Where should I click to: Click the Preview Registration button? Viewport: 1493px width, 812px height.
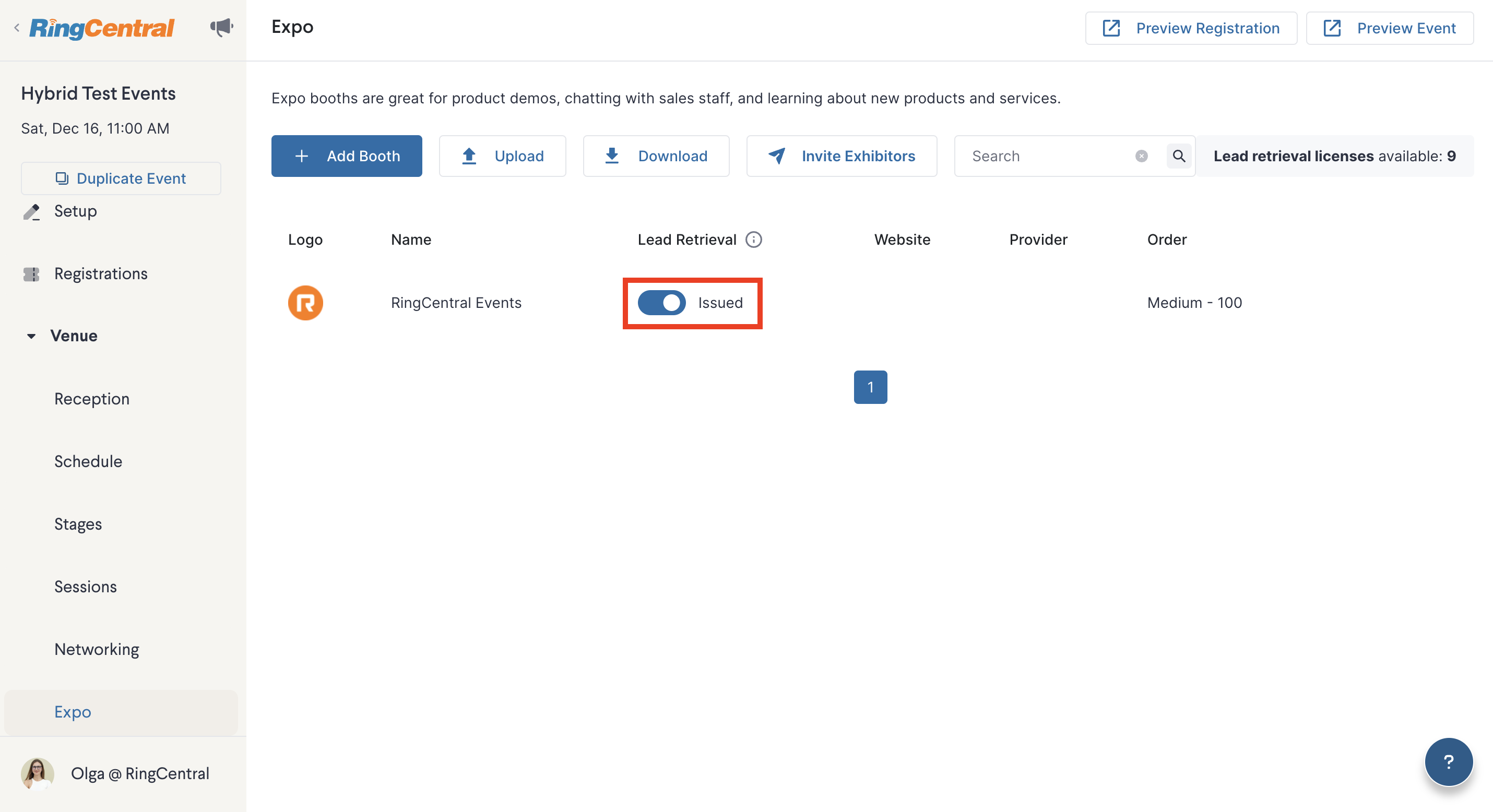(x=1191, y=28)
